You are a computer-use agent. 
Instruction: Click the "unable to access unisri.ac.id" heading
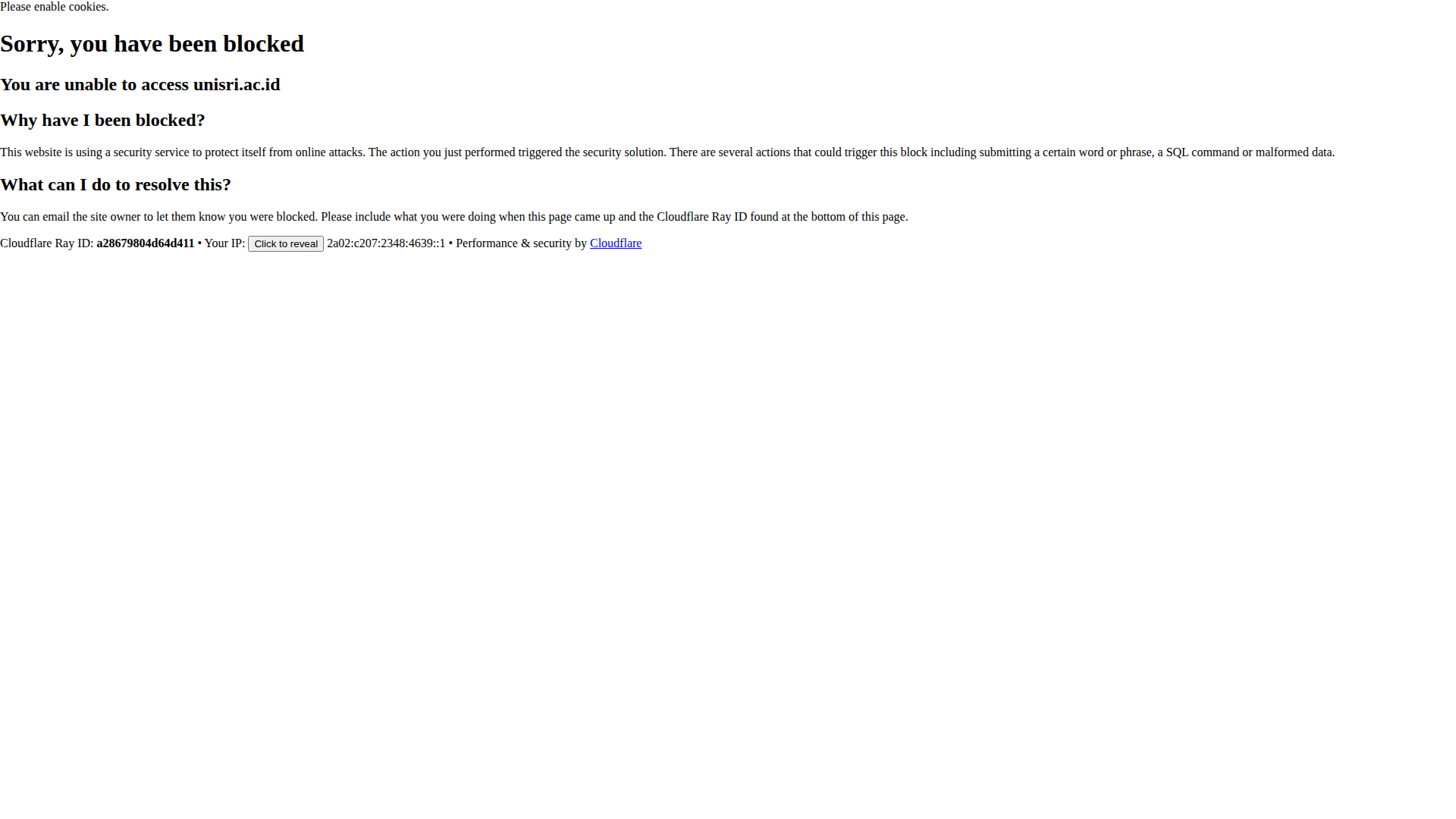coord(140,84)
